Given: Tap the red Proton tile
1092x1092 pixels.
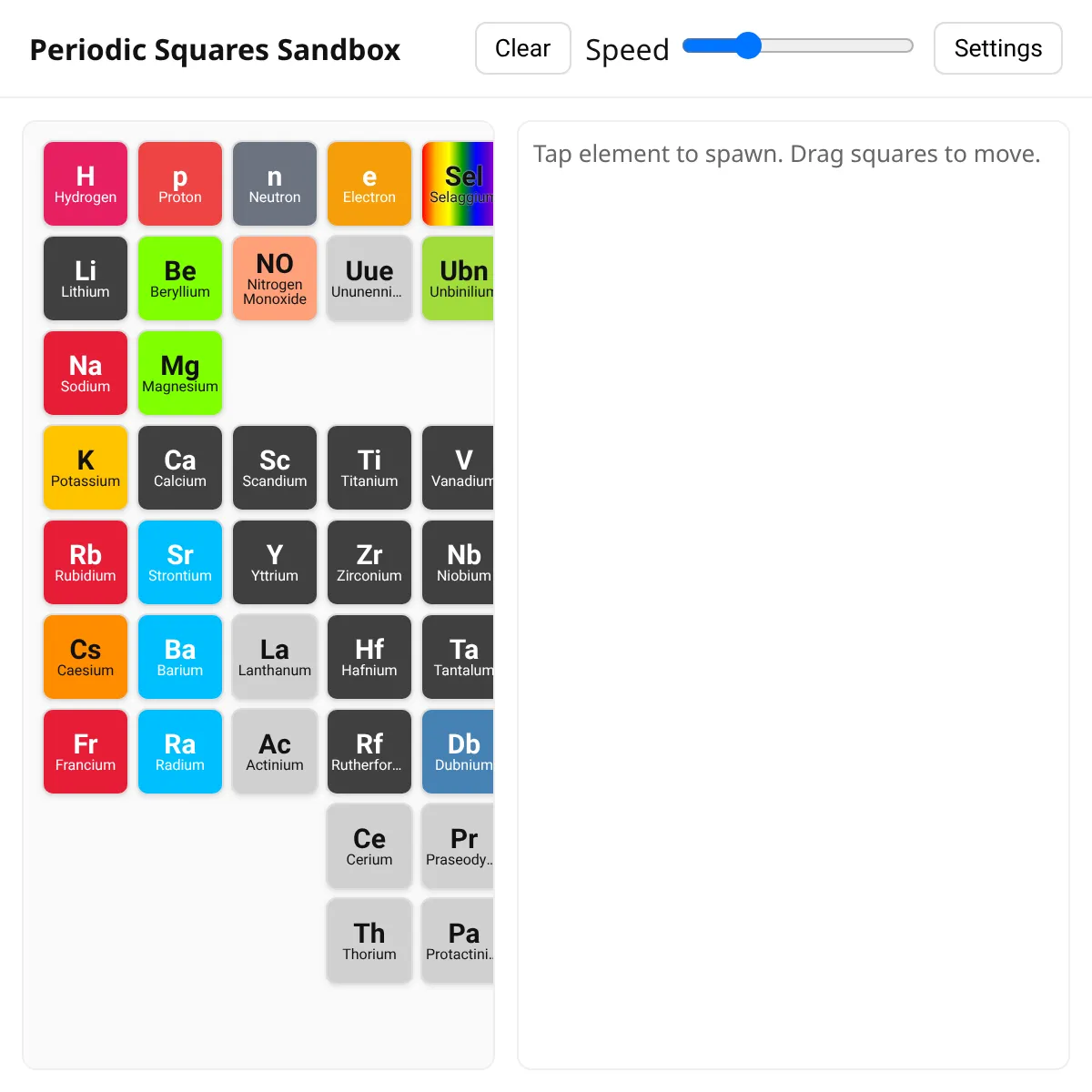Looking at the screenshot, I should tap(180, 184).
